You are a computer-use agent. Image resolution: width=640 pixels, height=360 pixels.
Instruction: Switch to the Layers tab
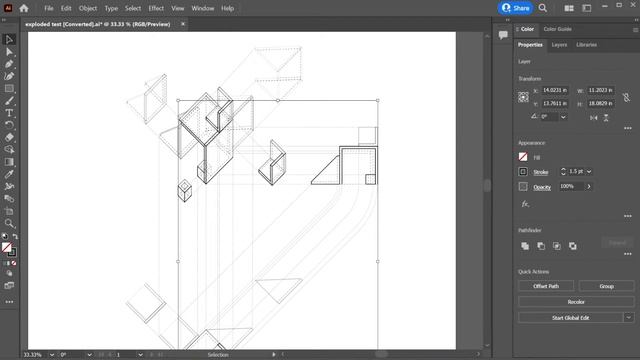559,45
